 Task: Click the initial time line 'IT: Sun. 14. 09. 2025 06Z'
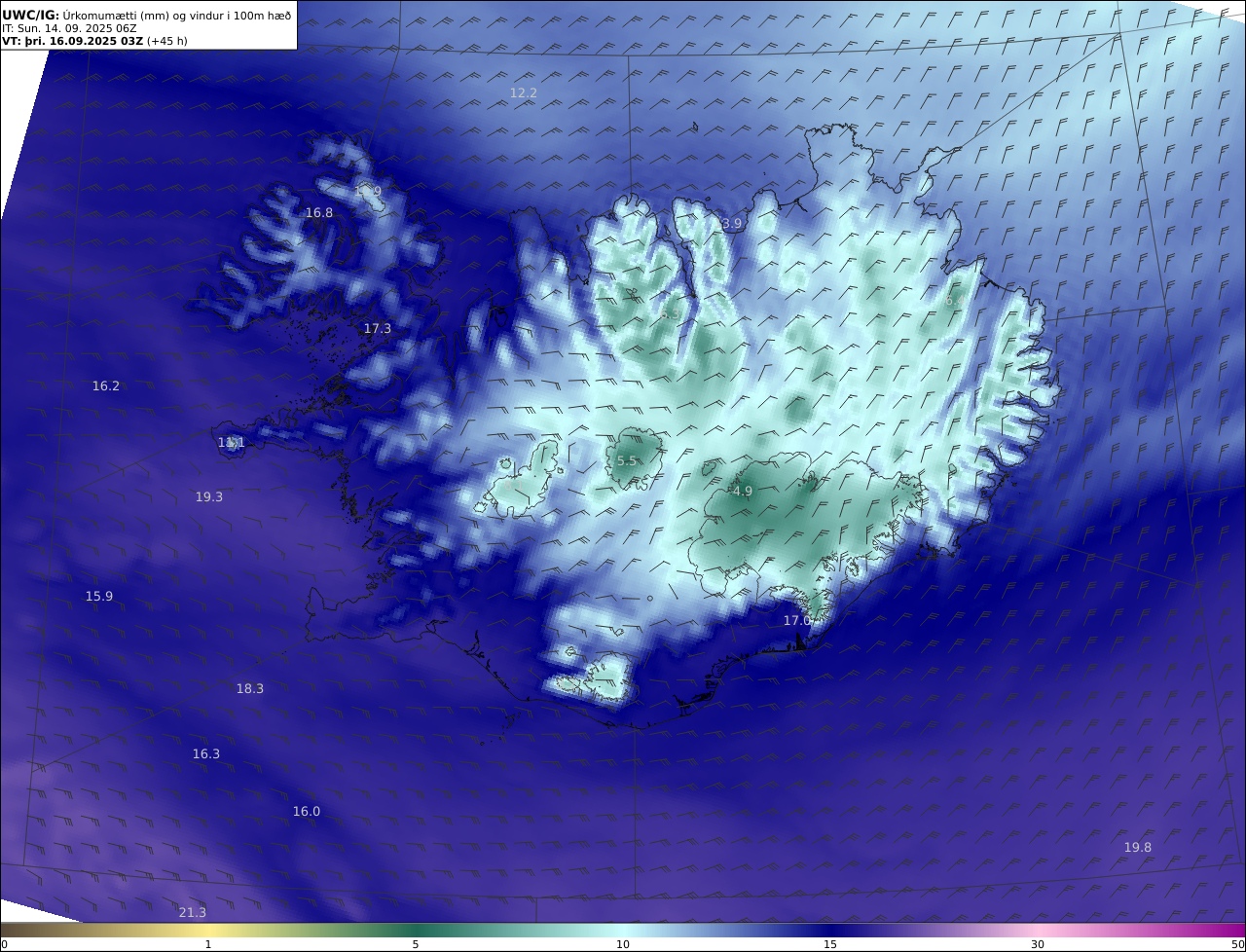point(69,28)
